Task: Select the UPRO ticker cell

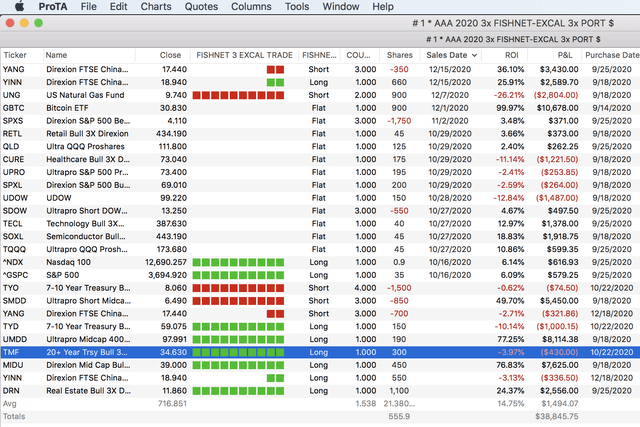Action: (14, 172)
